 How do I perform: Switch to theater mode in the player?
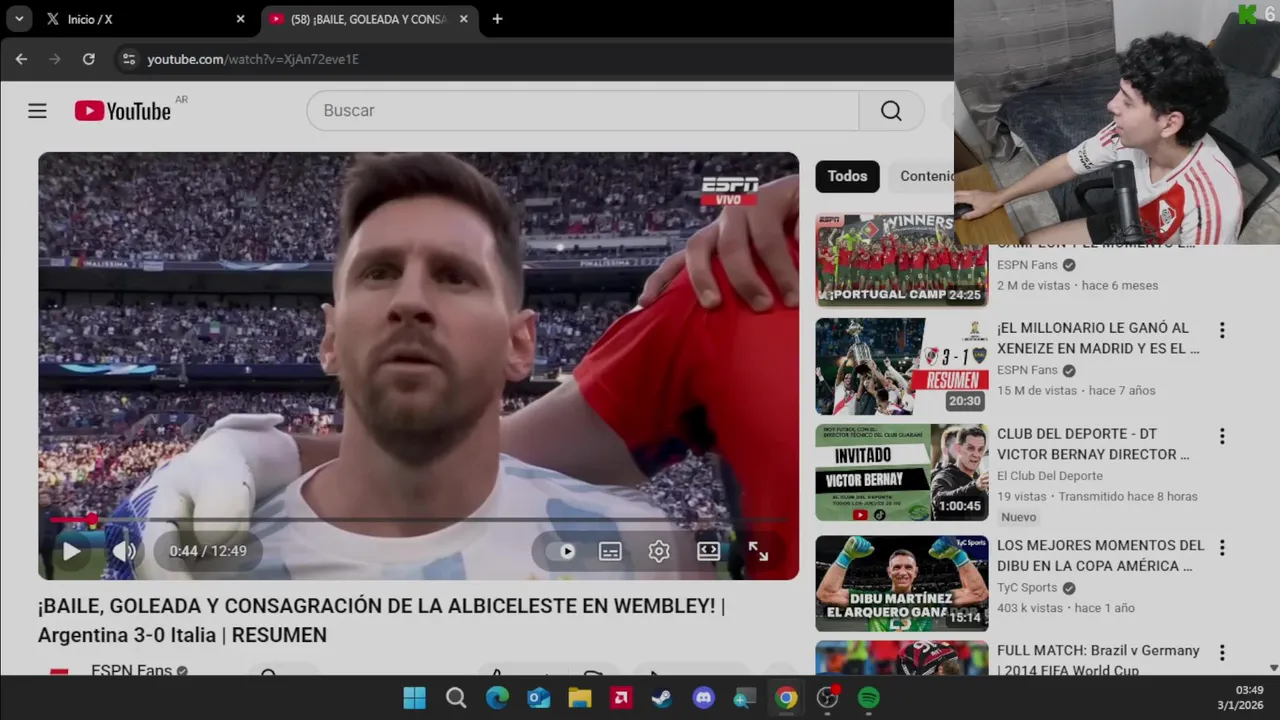point(709,551)
